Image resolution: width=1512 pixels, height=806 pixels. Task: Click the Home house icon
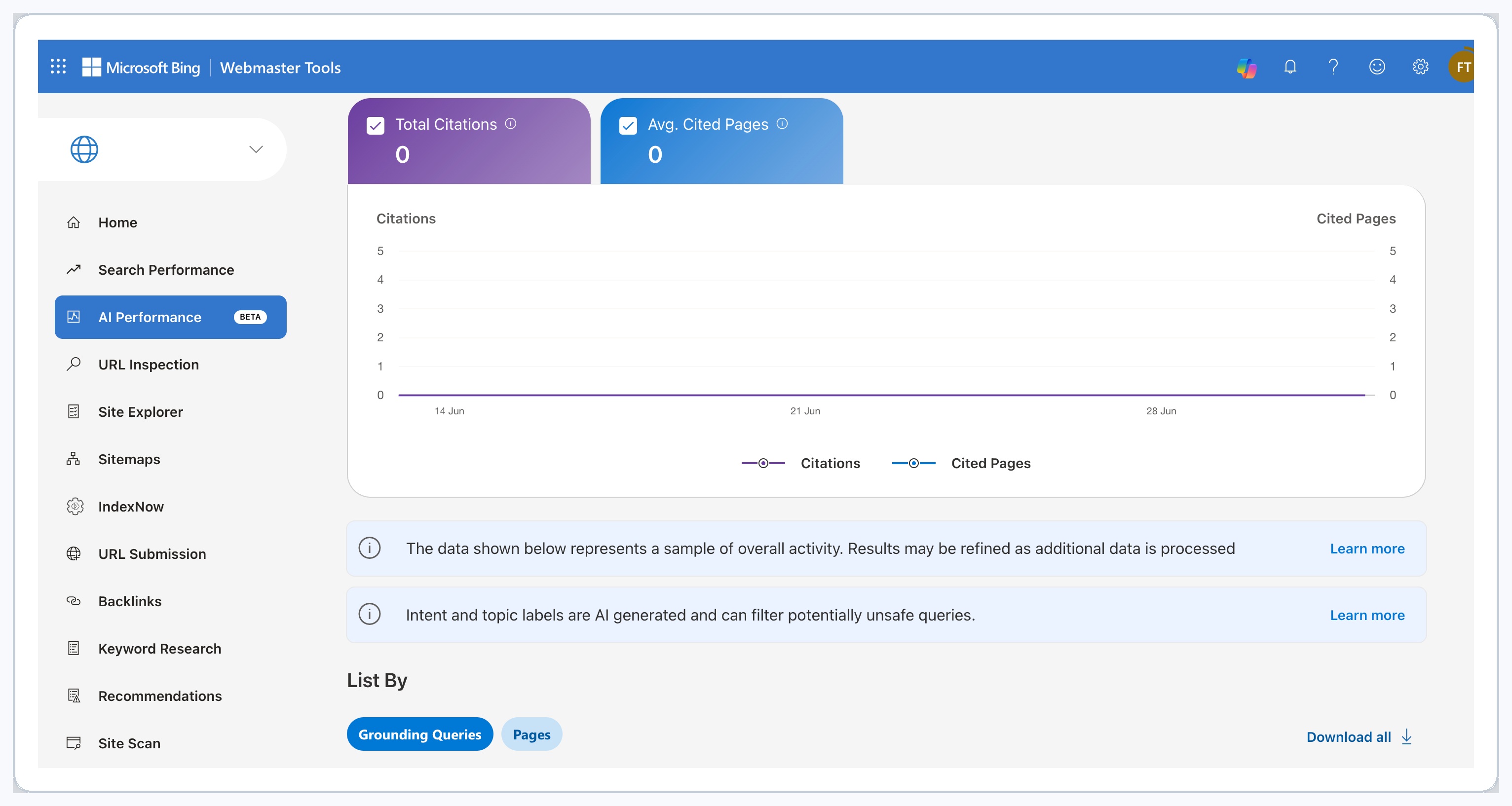point(74,222)
